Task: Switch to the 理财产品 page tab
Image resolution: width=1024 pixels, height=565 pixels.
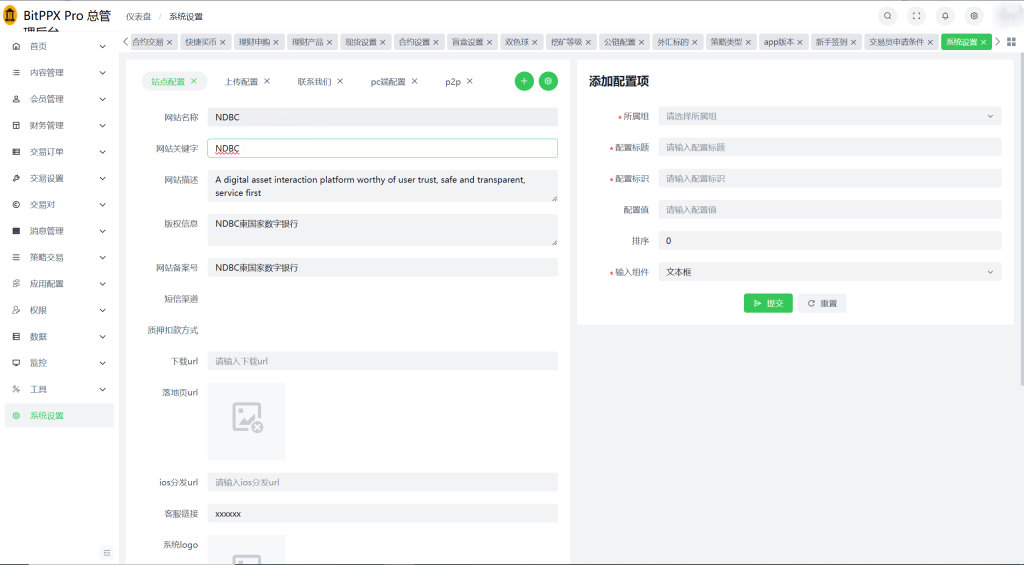Action: (308, 42)
